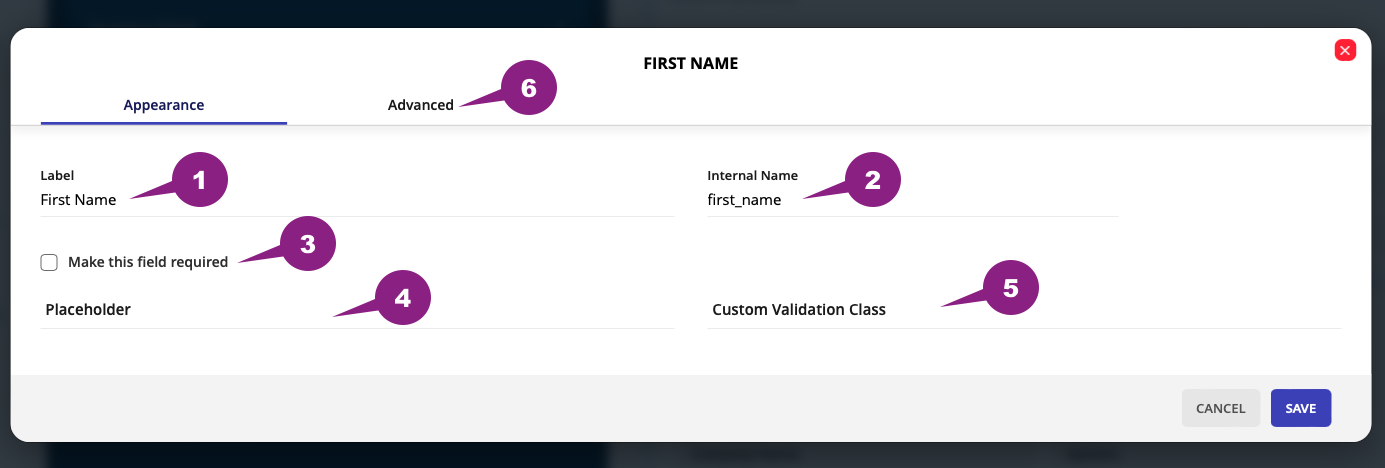1385x468 pixels.
Task: Click the FIRST NAME dialog title
Action: point(691,63)
